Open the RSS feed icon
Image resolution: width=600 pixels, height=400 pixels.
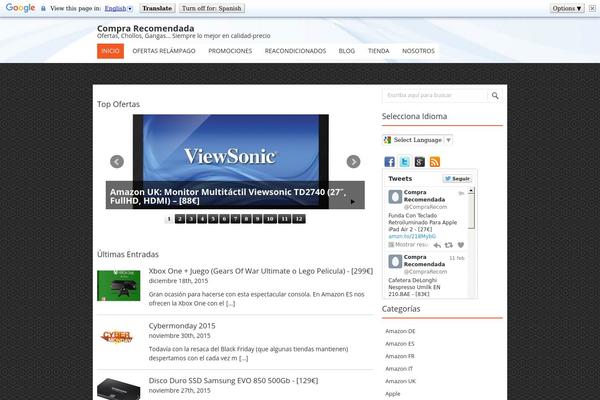click(x=435, y=162)
